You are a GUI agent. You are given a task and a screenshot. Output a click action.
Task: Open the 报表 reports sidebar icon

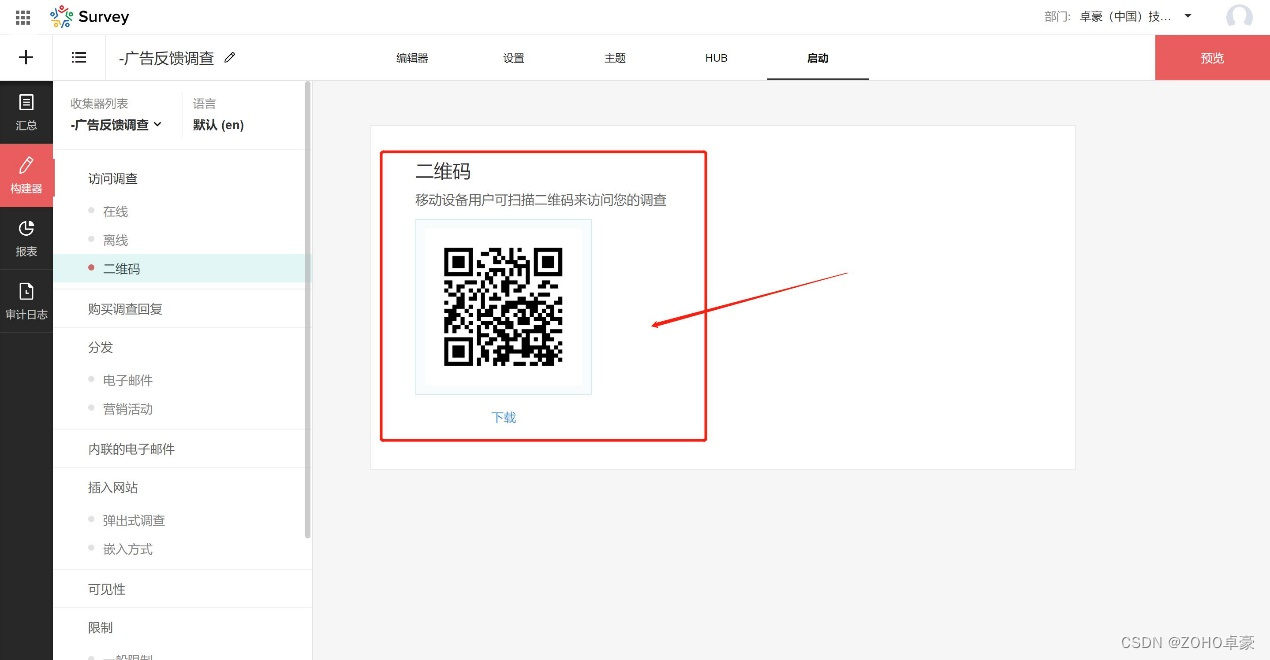point(26,239)
